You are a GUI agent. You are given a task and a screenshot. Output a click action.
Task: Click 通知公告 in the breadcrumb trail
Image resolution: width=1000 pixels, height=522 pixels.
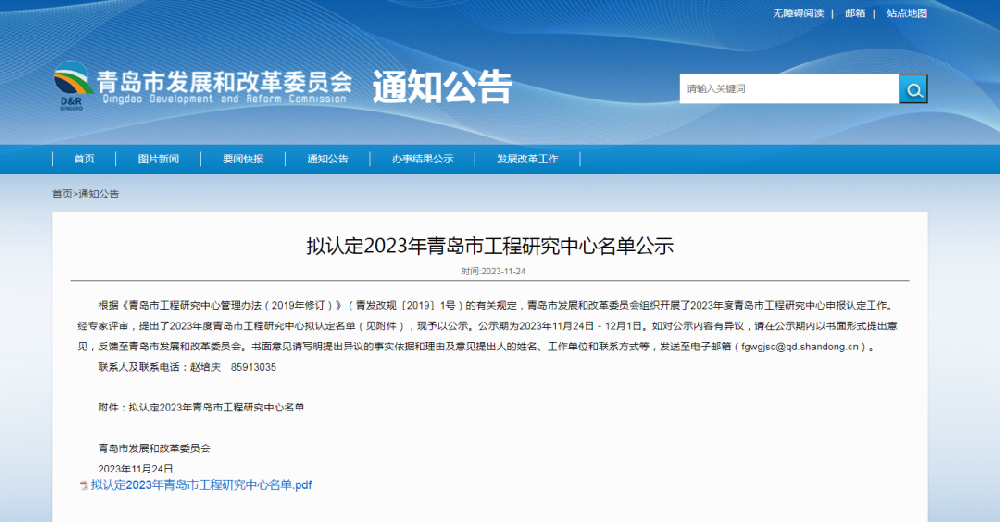99,194
